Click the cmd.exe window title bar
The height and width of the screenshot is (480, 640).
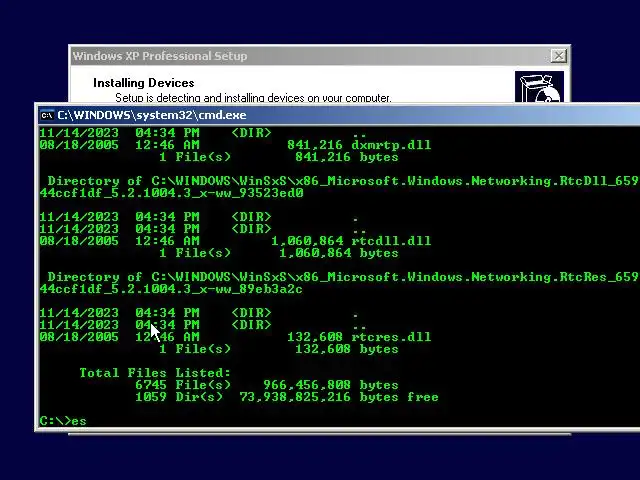pyautogui.click(x=339, y=115)
